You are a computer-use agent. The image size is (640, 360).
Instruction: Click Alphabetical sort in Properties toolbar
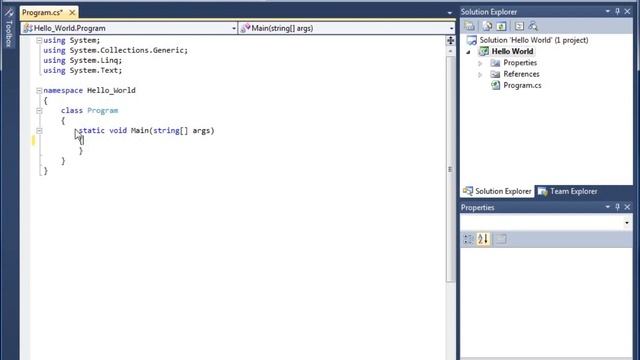(x=483, y=239)
